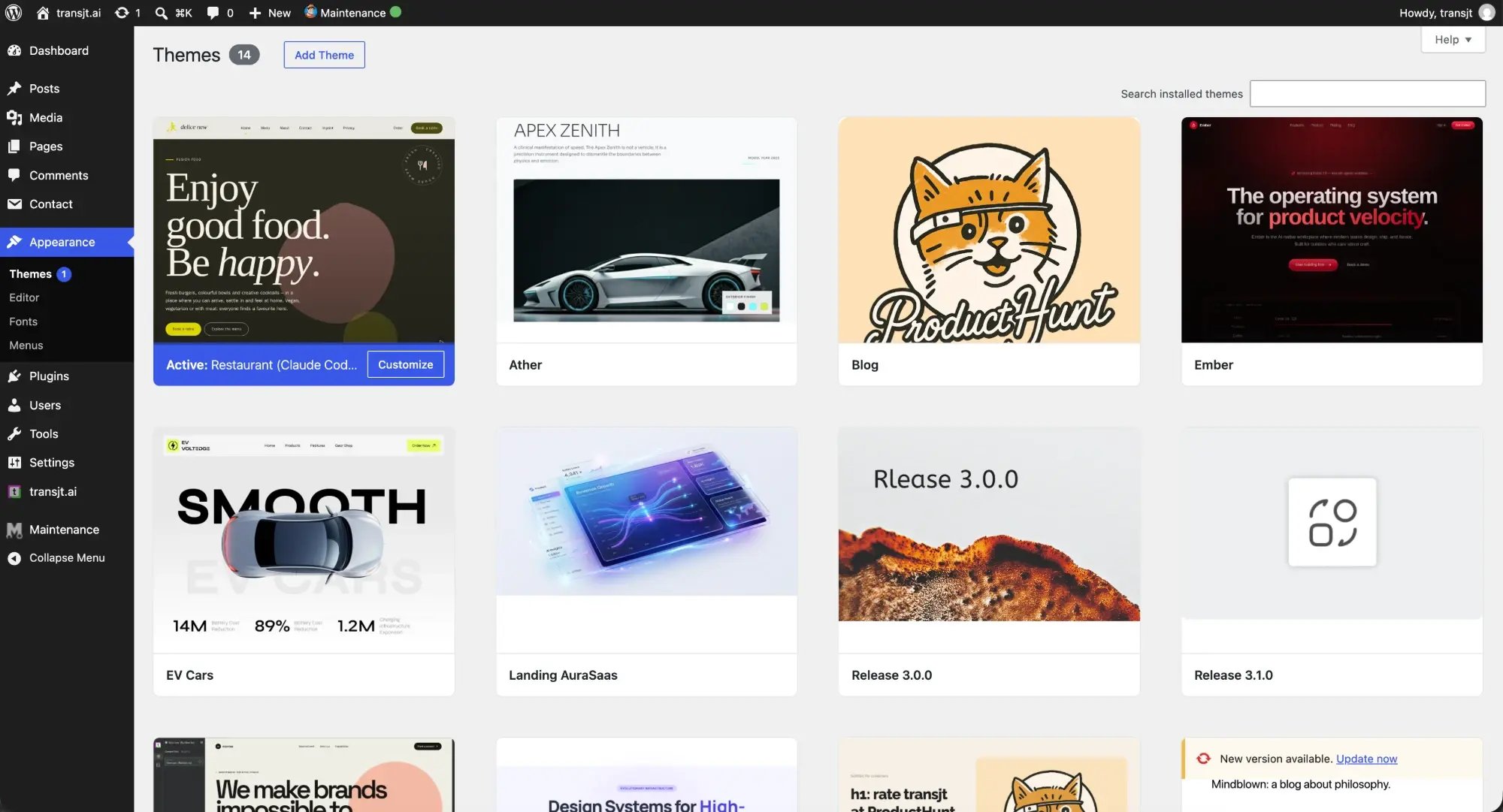Click the Contact envelope icon
The height and width of the screenshot is (812, 1503).
[14, 204]
